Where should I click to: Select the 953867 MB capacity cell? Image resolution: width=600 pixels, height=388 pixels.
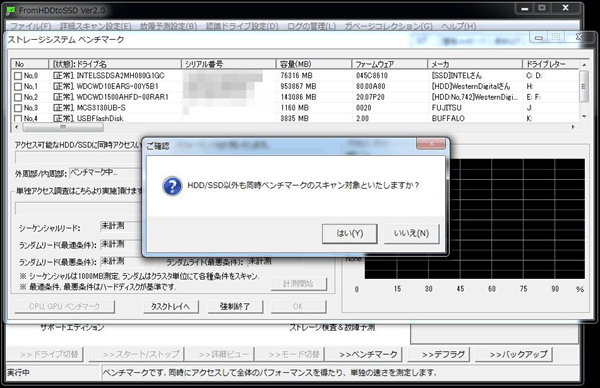pyautogui.click(x=298, y=86)
